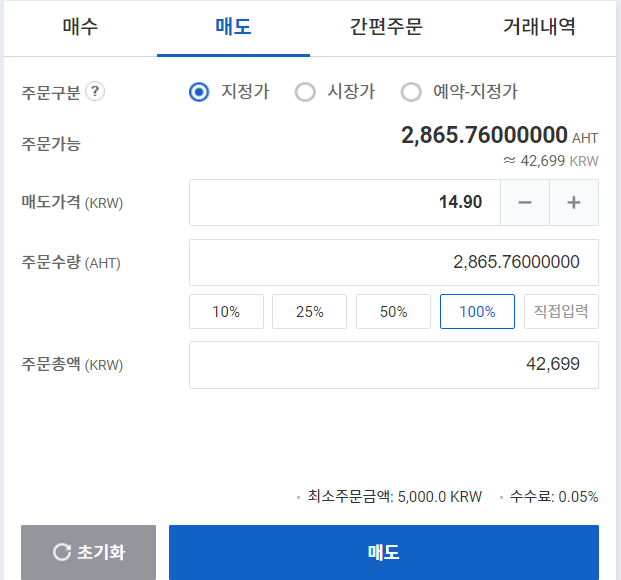This screenshot has width=621, height=580.
Task: Switch to the 매도 sell tab
Action: click(x=233, y=28)
